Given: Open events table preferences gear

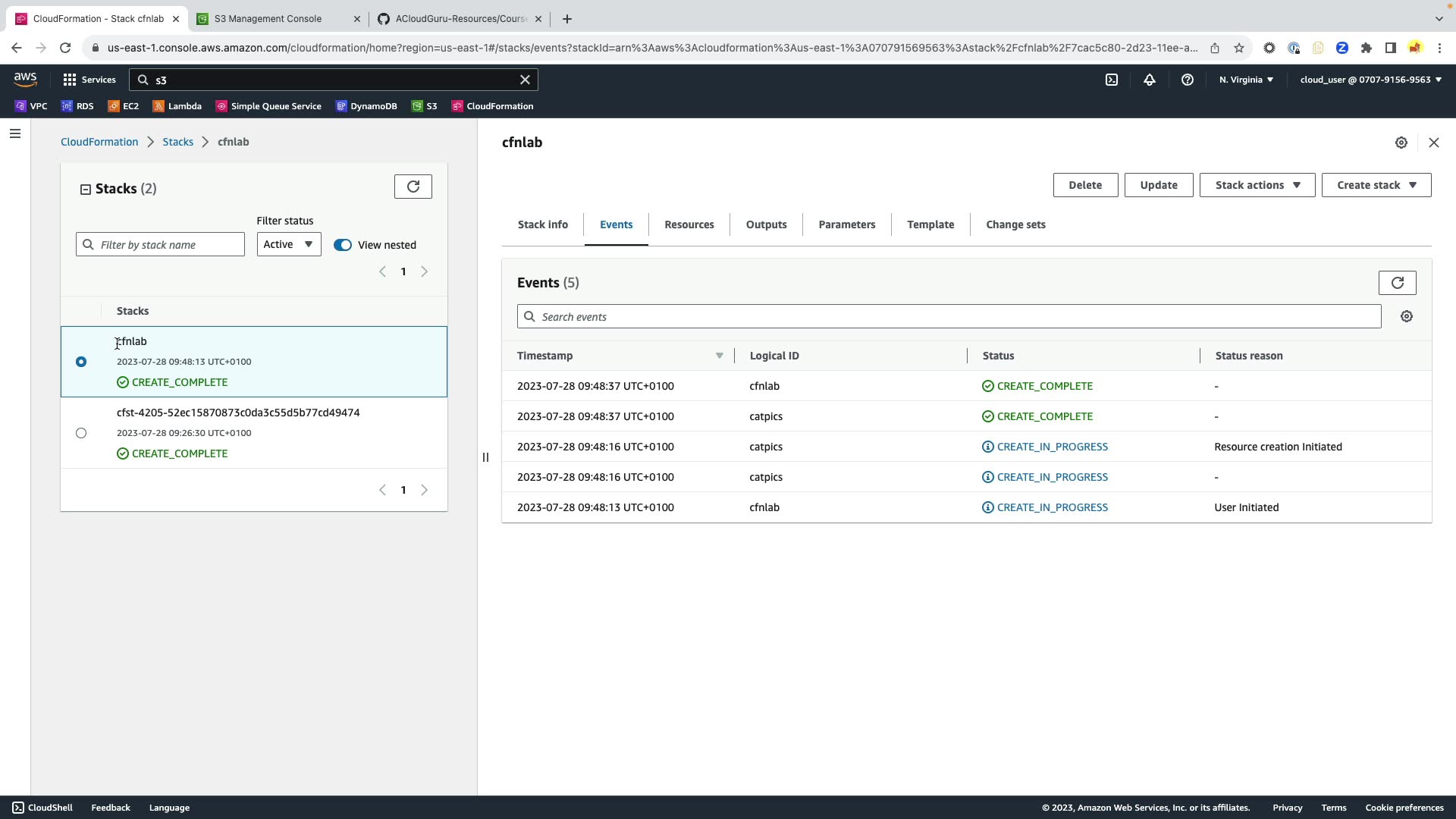Looking at the screenshot, I should click(x=1407, y=317).
